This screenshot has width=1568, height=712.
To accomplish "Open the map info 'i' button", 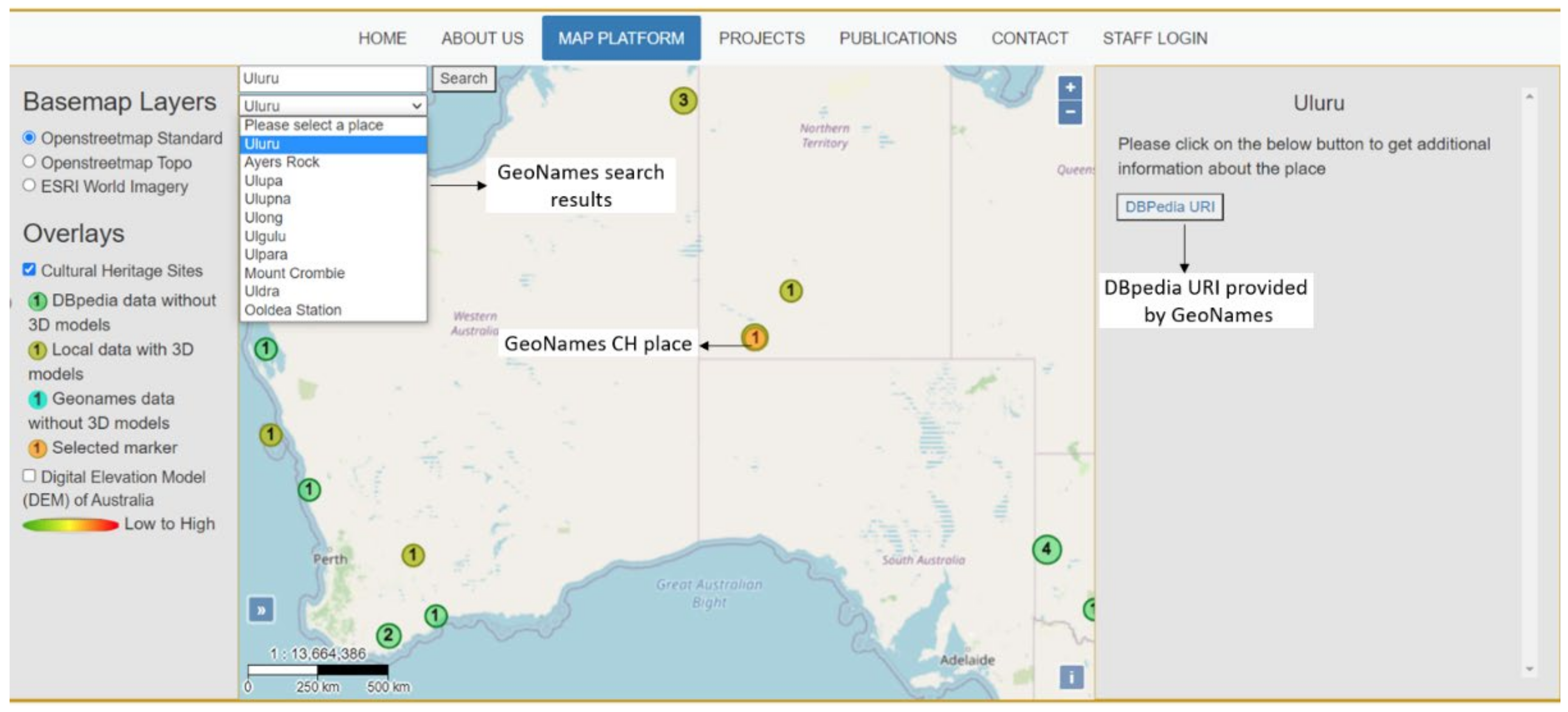I will pos(1071,677).
